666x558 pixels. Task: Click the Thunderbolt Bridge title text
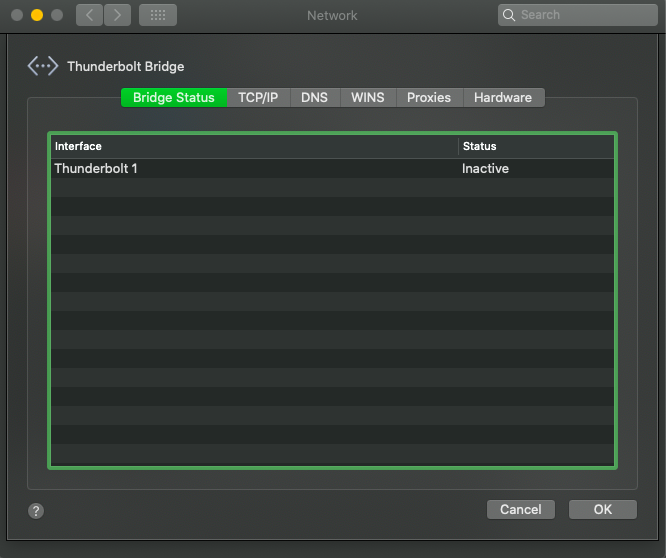tap(126, 67)
